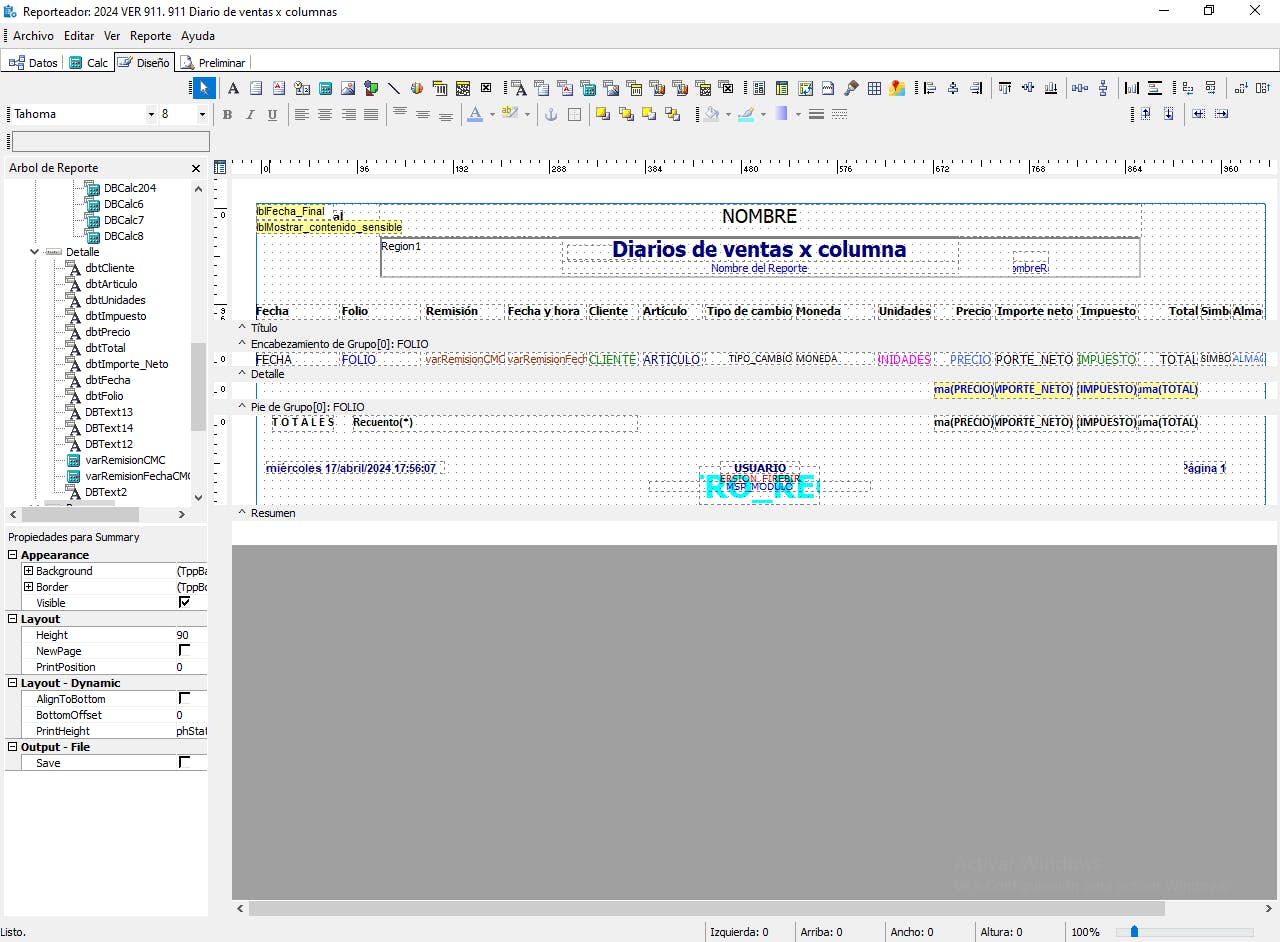Expand the Background property node
Image resolution: width=1280 pixels, height=942 pixels.
[x=28, y=571]
